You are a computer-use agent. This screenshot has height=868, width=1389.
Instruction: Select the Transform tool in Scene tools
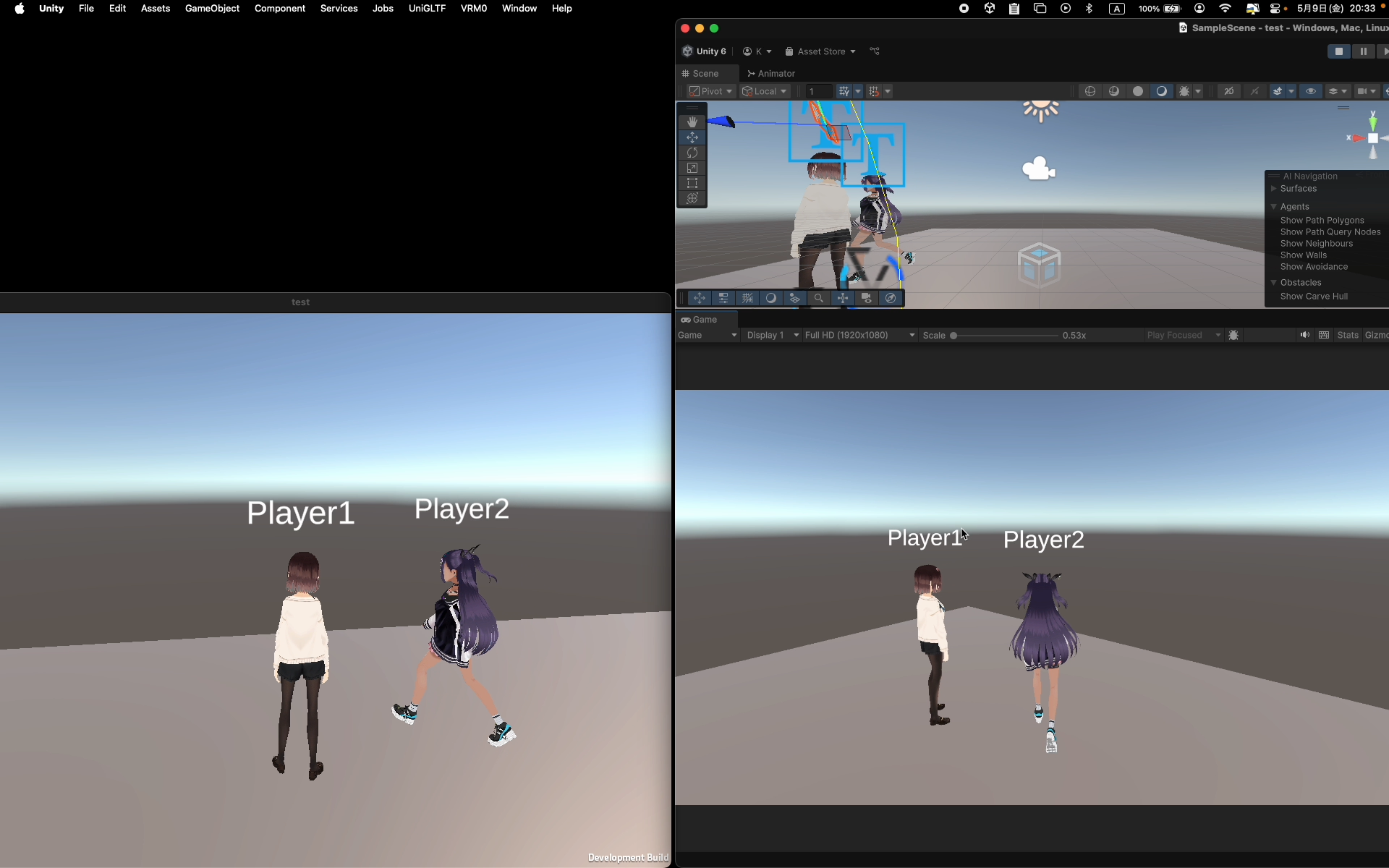click(x=692, y=198)
